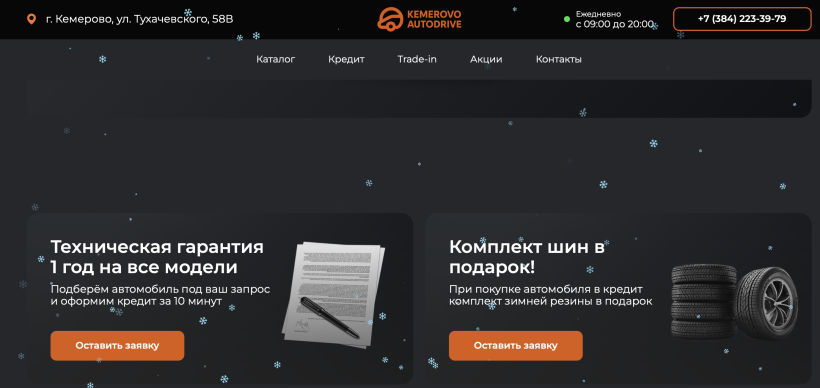Call the +7 (384) 223-39-79 phone button
This screenshot has width=820, height=388.
(742, 19)
